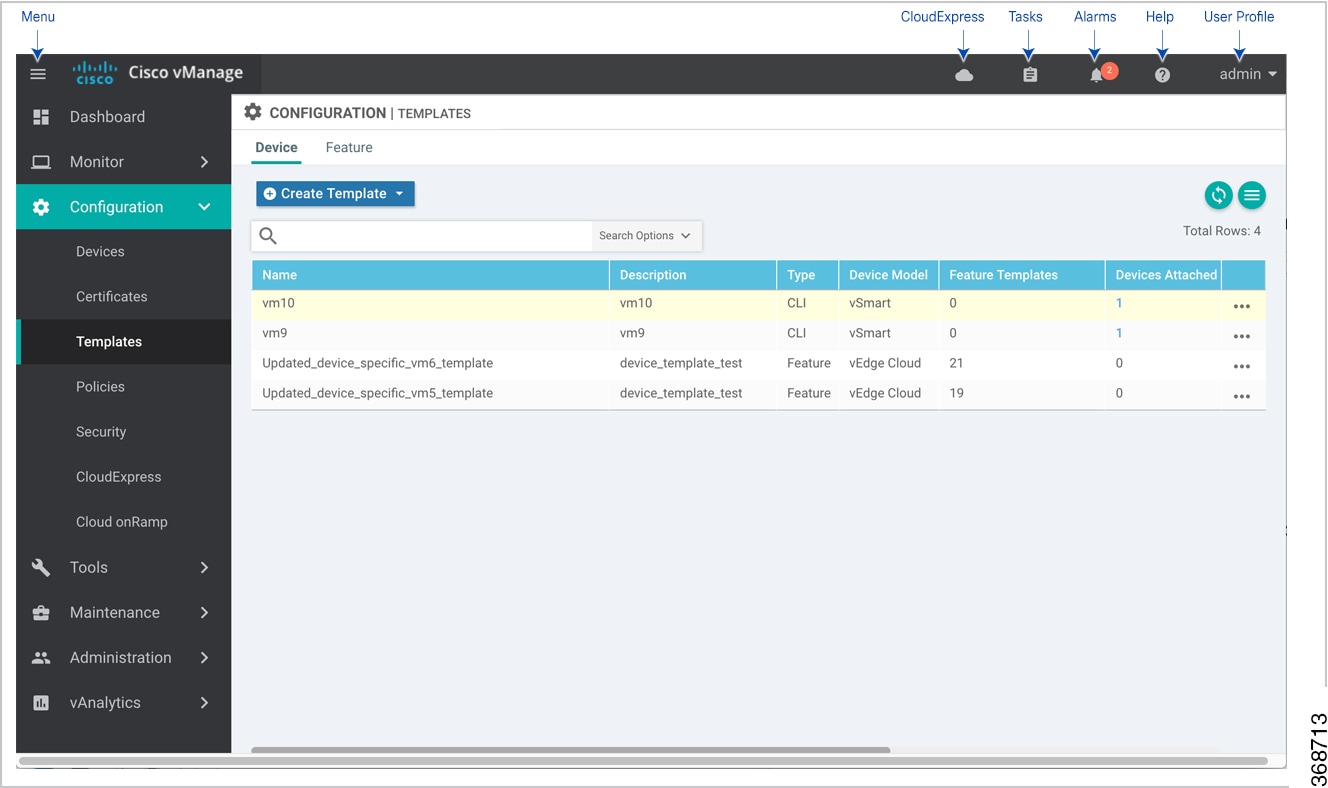Click the table's horizontal scrollbar
This screenshot has width=1328, height=788.
(570, 750)
